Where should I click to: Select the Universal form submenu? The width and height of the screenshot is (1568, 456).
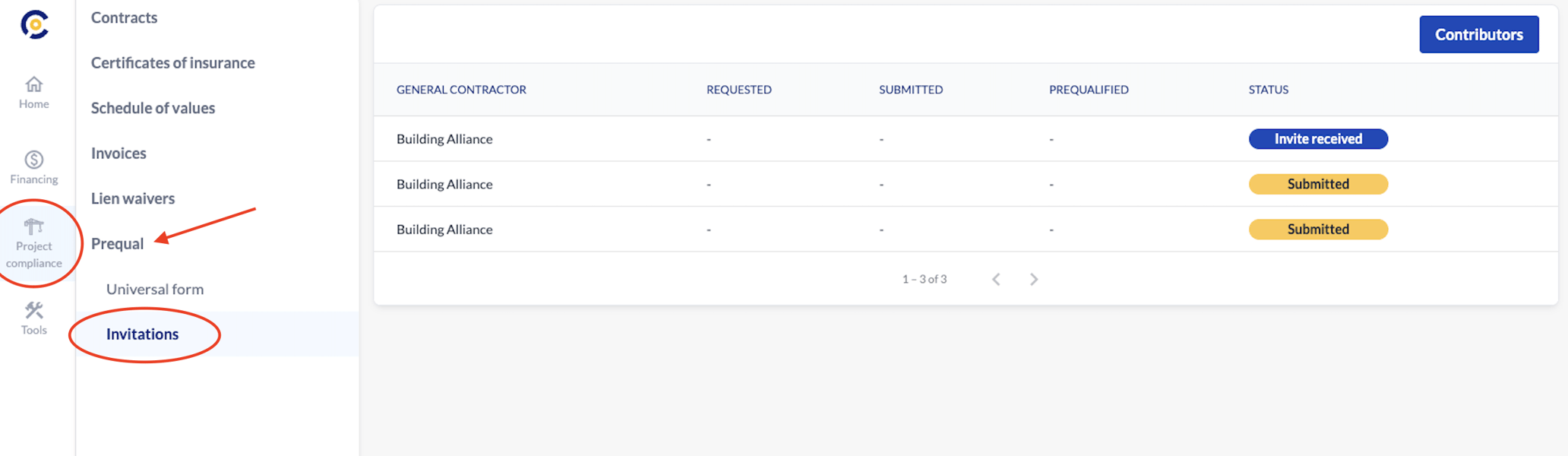pyautogui.click(x=155, y=289)
